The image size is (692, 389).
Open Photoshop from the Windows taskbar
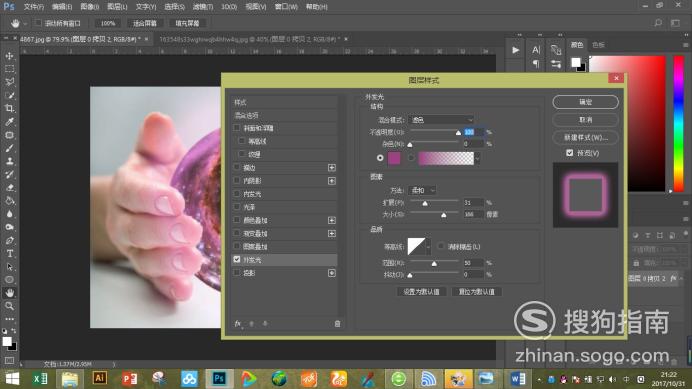point(219,379)
